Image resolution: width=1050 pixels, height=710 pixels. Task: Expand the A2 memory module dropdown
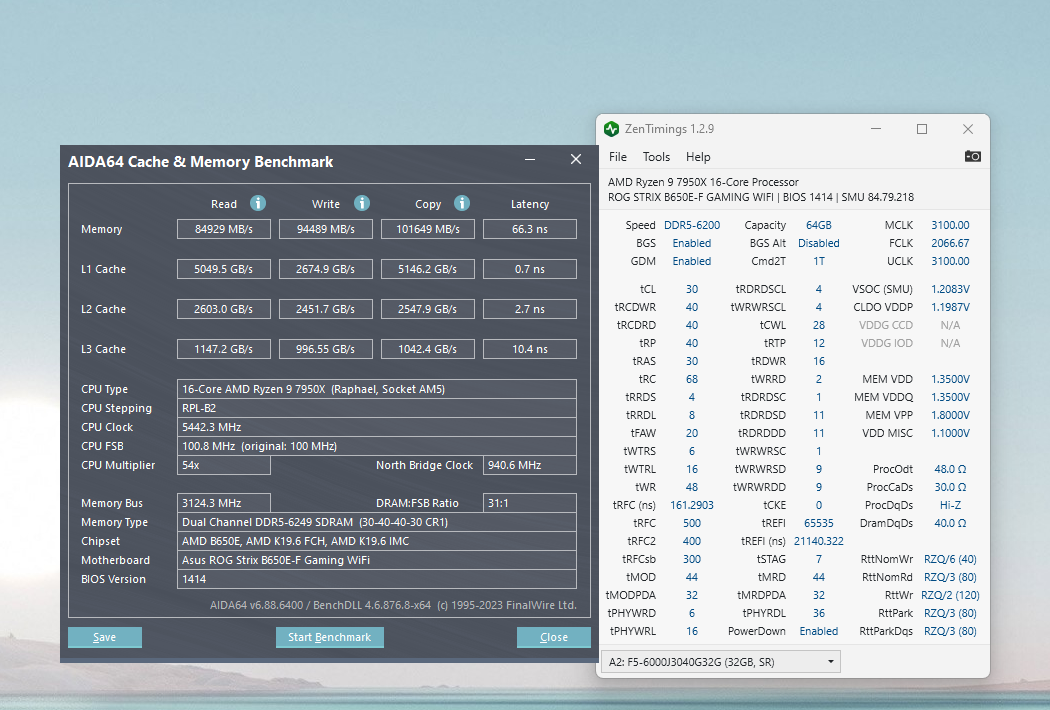click(721, 662)
